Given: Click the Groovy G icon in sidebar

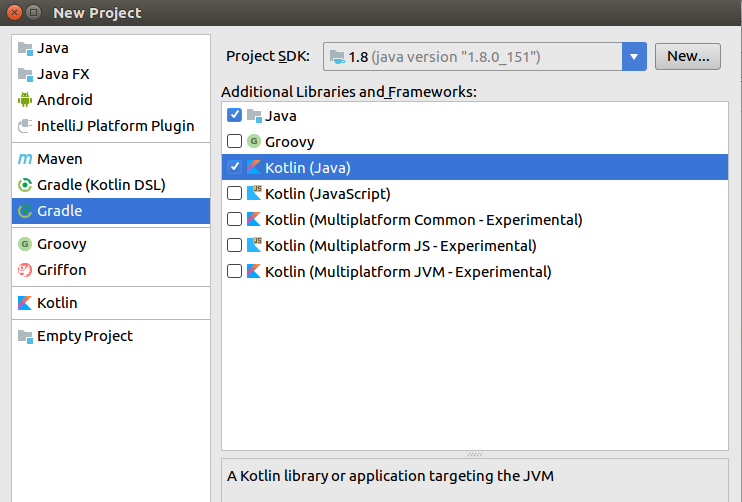Looking at the screenshot, I should [25, 244].
